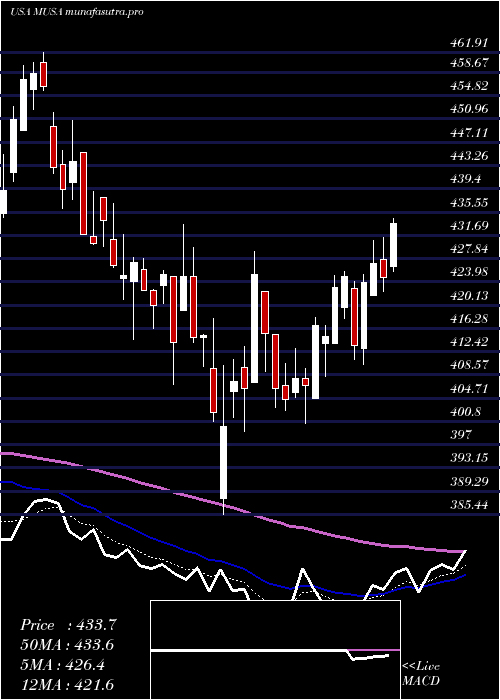Select the 397 axis value
The width and height of the screenshot is (500, 700).
pyautogui.click(x=461, y=434)
